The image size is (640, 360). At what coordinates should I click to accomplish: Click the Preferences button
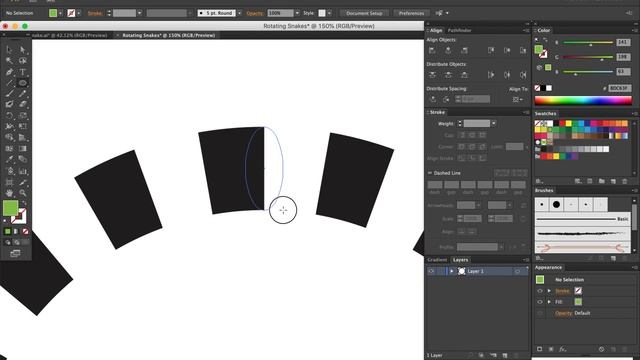tap(411, 13)
